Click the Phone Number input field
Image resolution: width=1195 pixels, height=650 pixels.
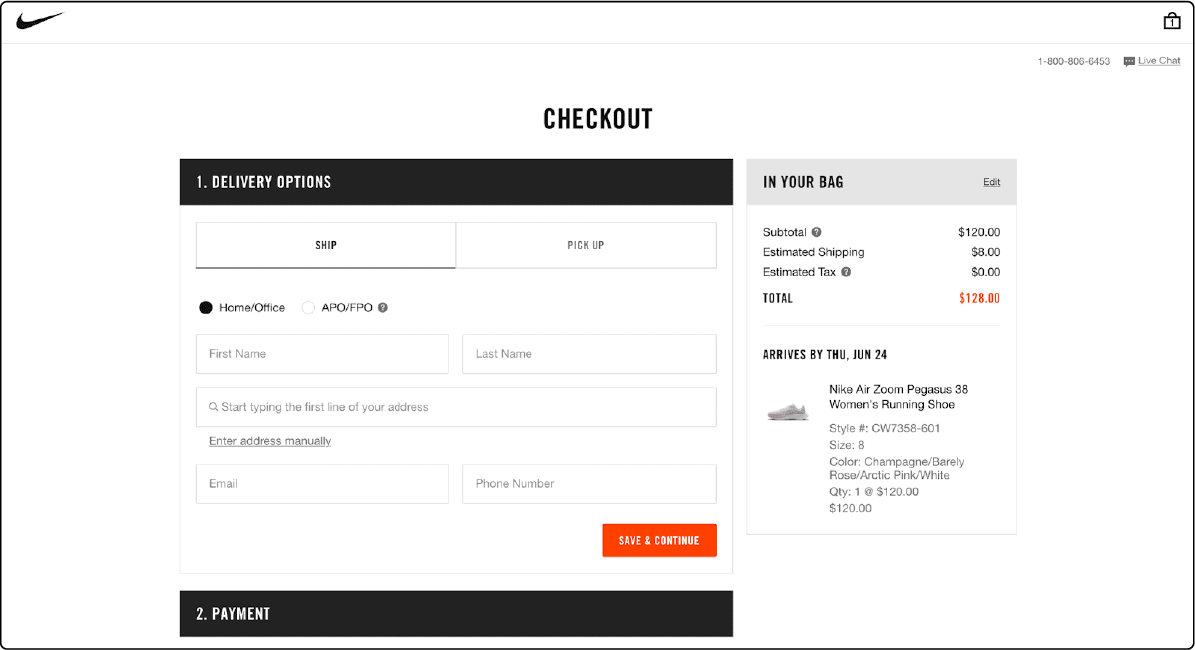(589, 484)
